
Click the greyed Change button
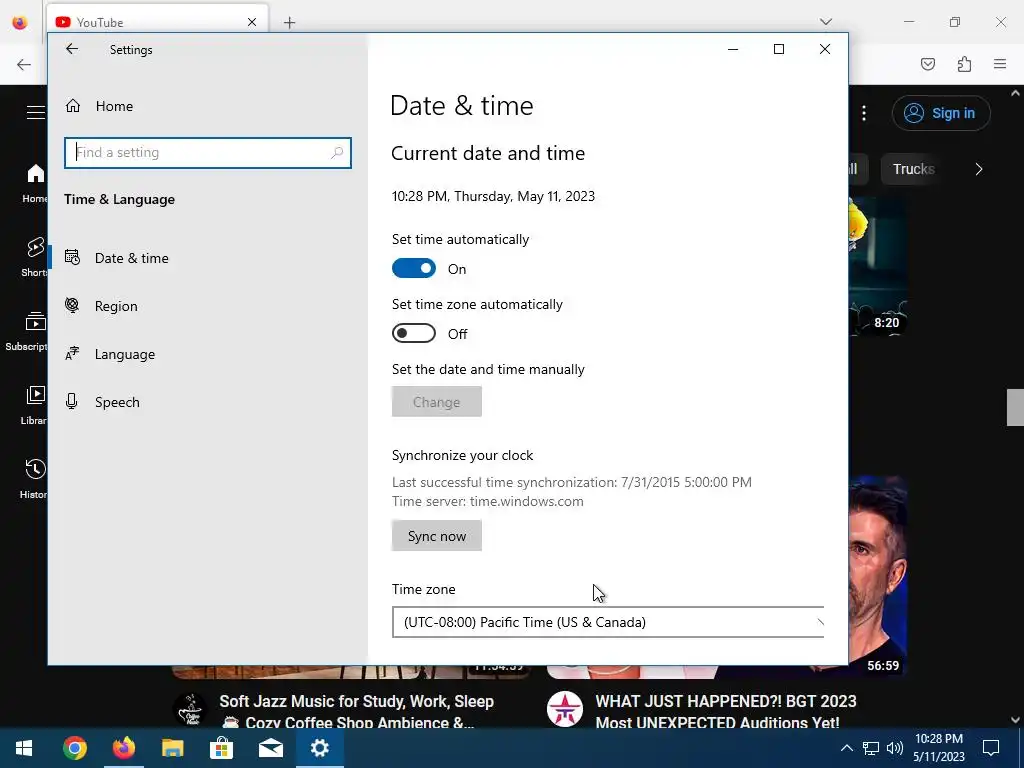[436, 402]
